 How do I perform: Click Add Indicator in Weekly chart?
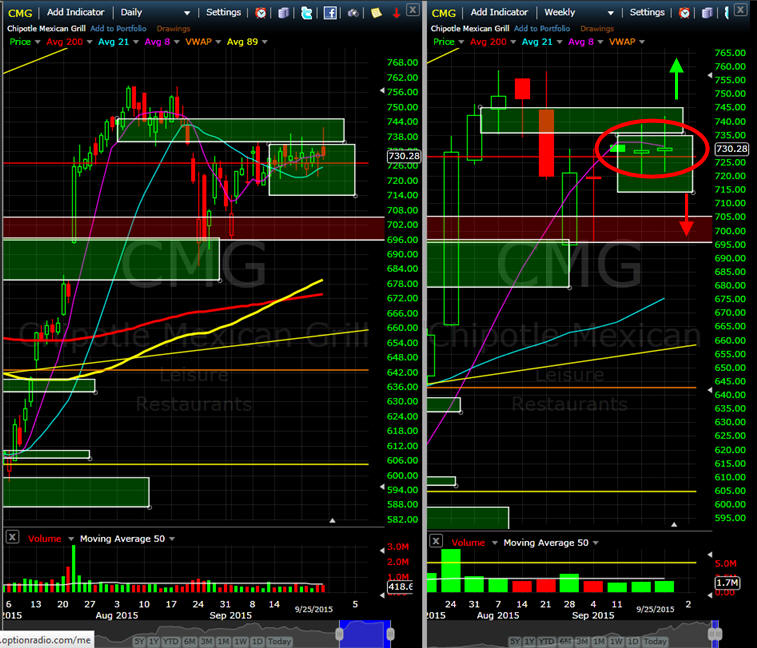499,12
